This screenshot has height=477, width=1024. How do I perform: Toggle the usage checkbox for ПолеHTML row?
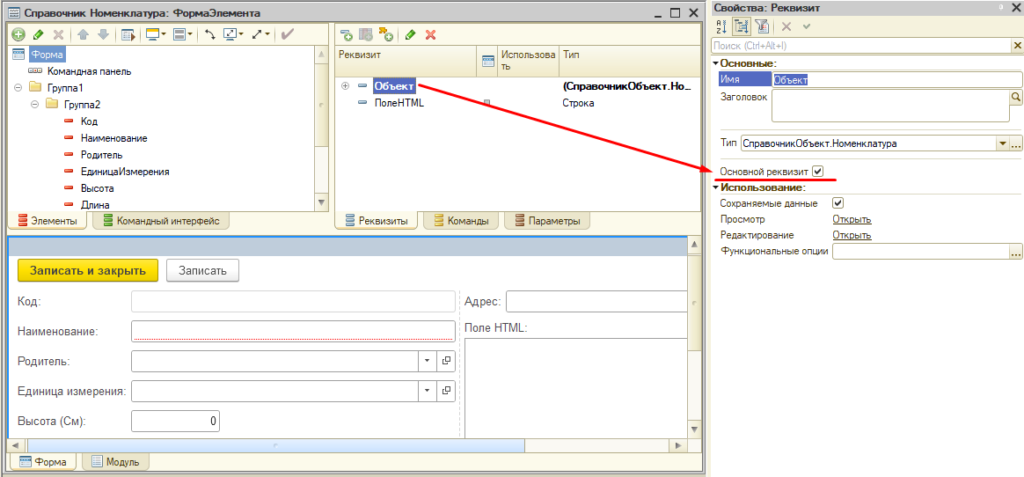point(487,103)
